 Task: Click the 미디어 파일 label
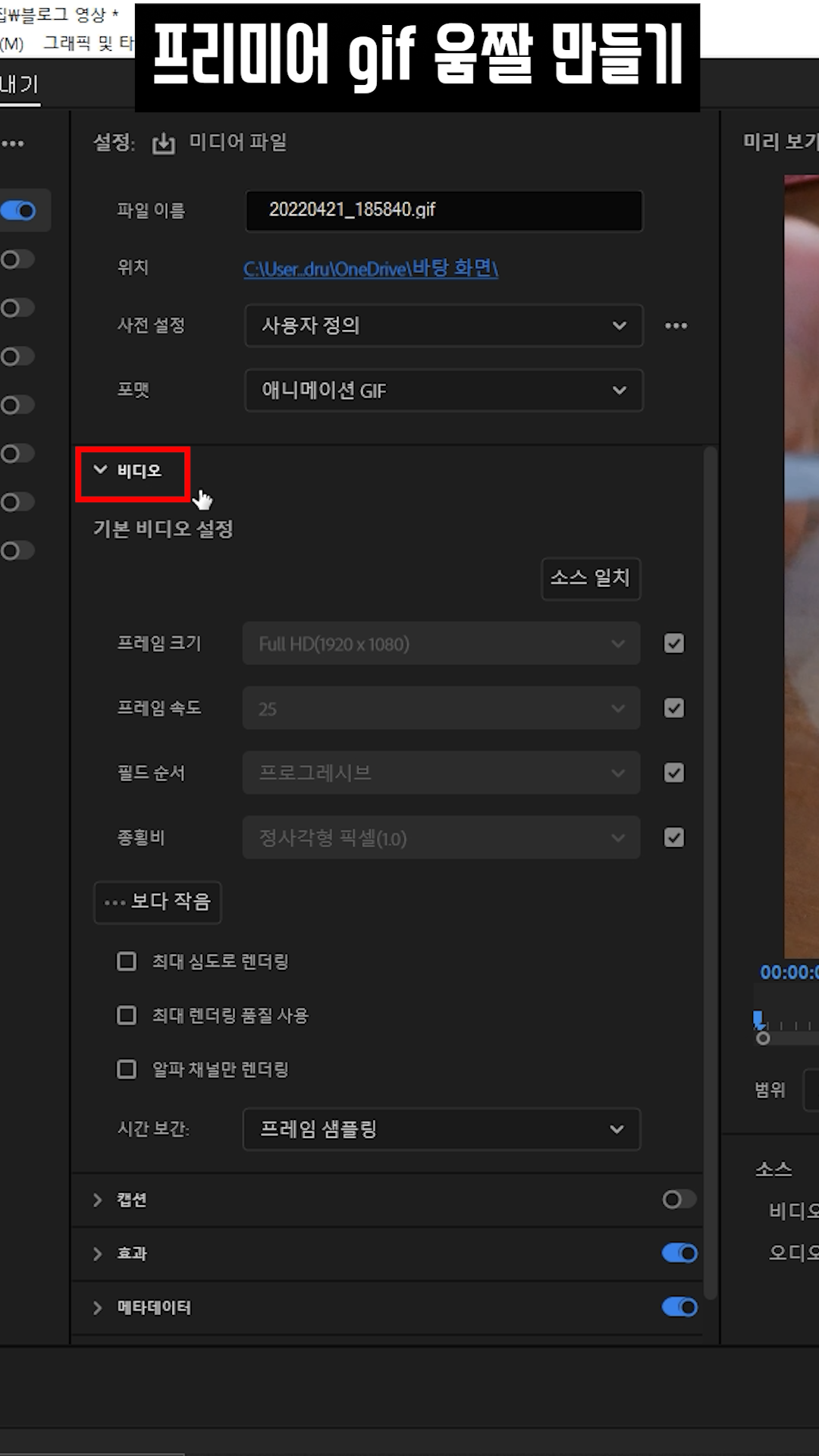coord(238,142)
